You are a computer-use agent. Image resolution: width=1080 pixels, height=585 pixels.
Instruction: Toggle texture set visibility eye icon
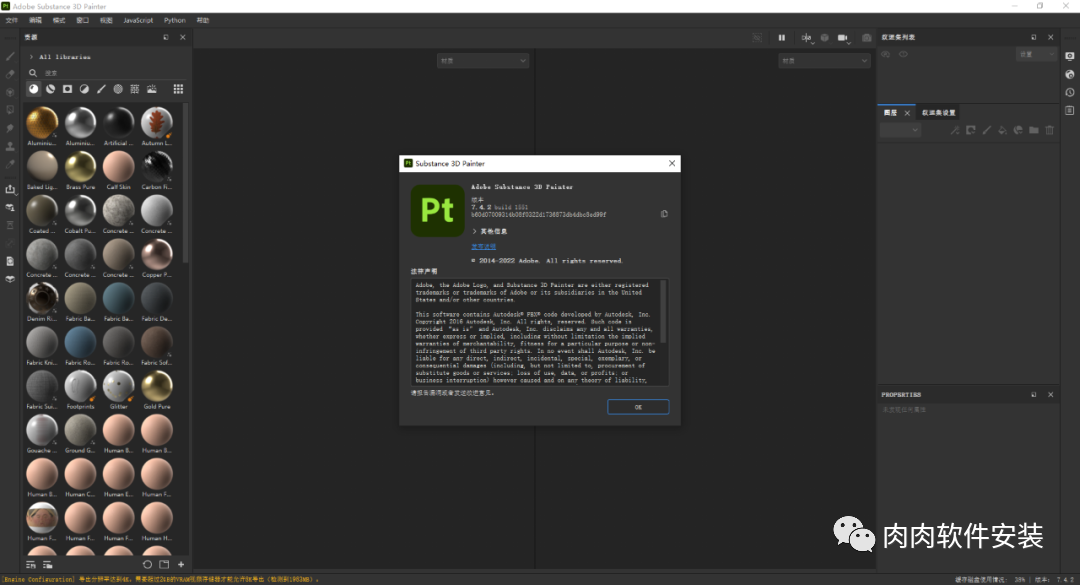(886, 54)
